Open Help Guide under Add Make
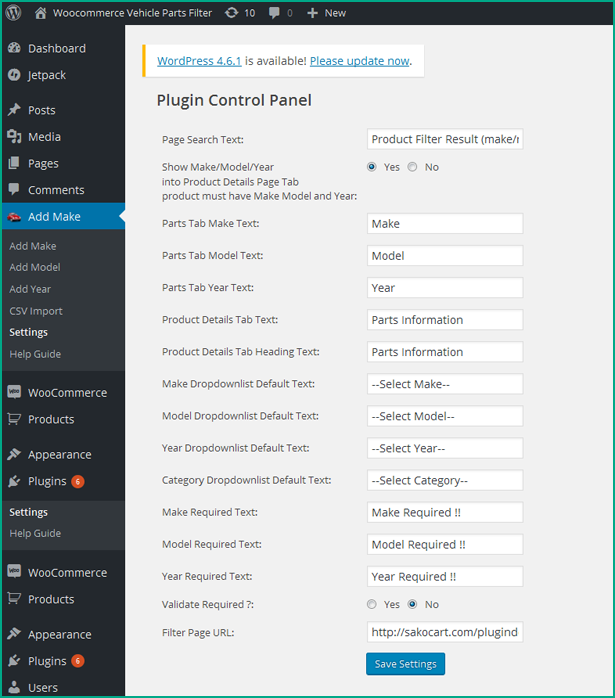This screenshot has height=698, width=615. (35, 354)
